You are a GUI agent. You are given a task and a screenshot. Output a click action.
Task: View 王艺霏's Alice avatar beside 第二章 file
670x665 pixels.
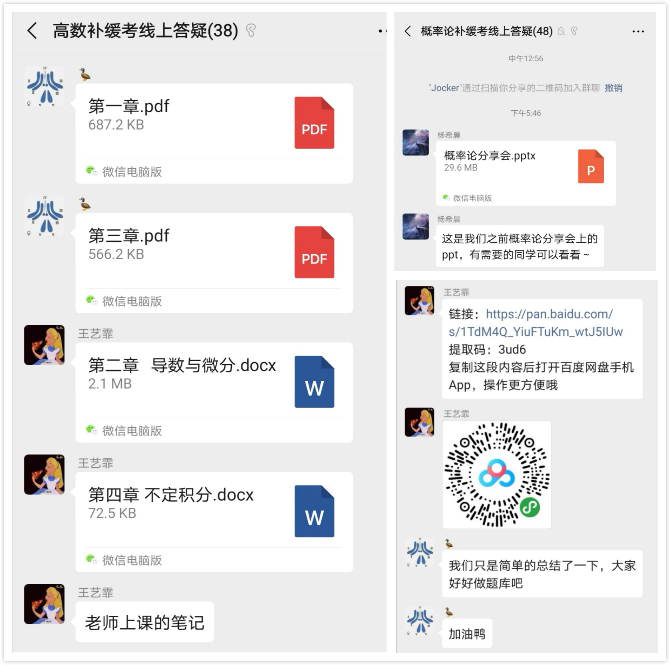44,345
